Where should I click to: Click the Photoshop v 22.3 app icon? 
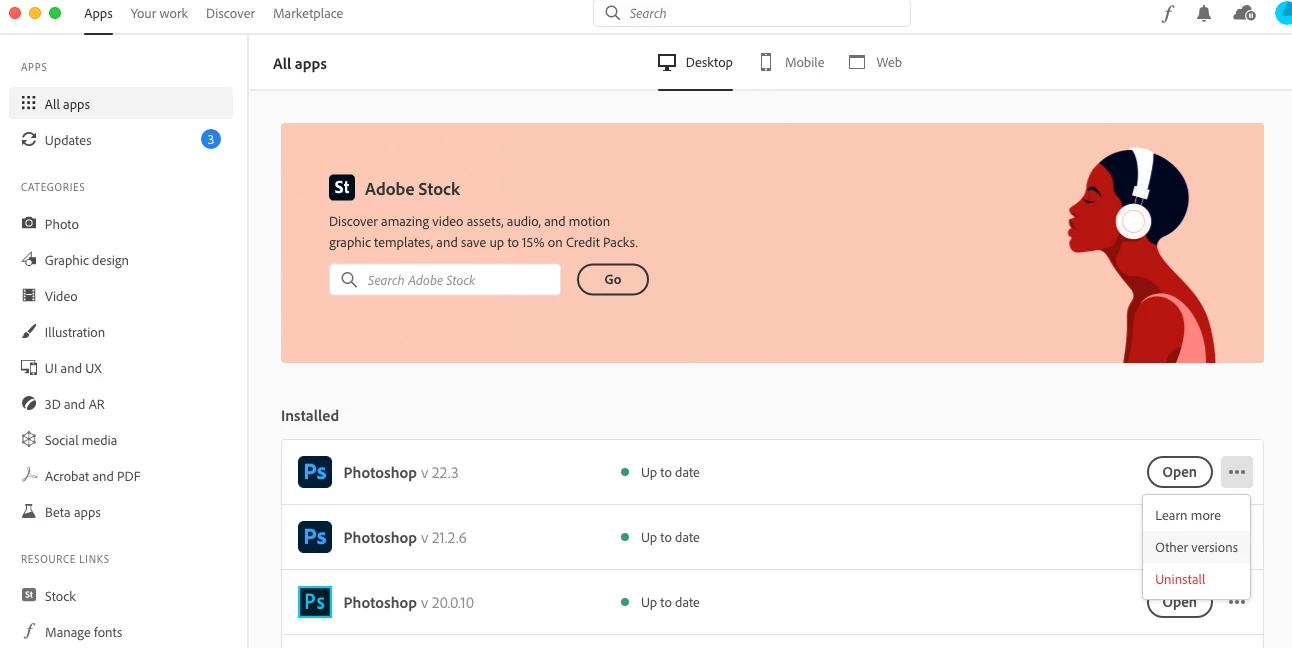[315, 472]
